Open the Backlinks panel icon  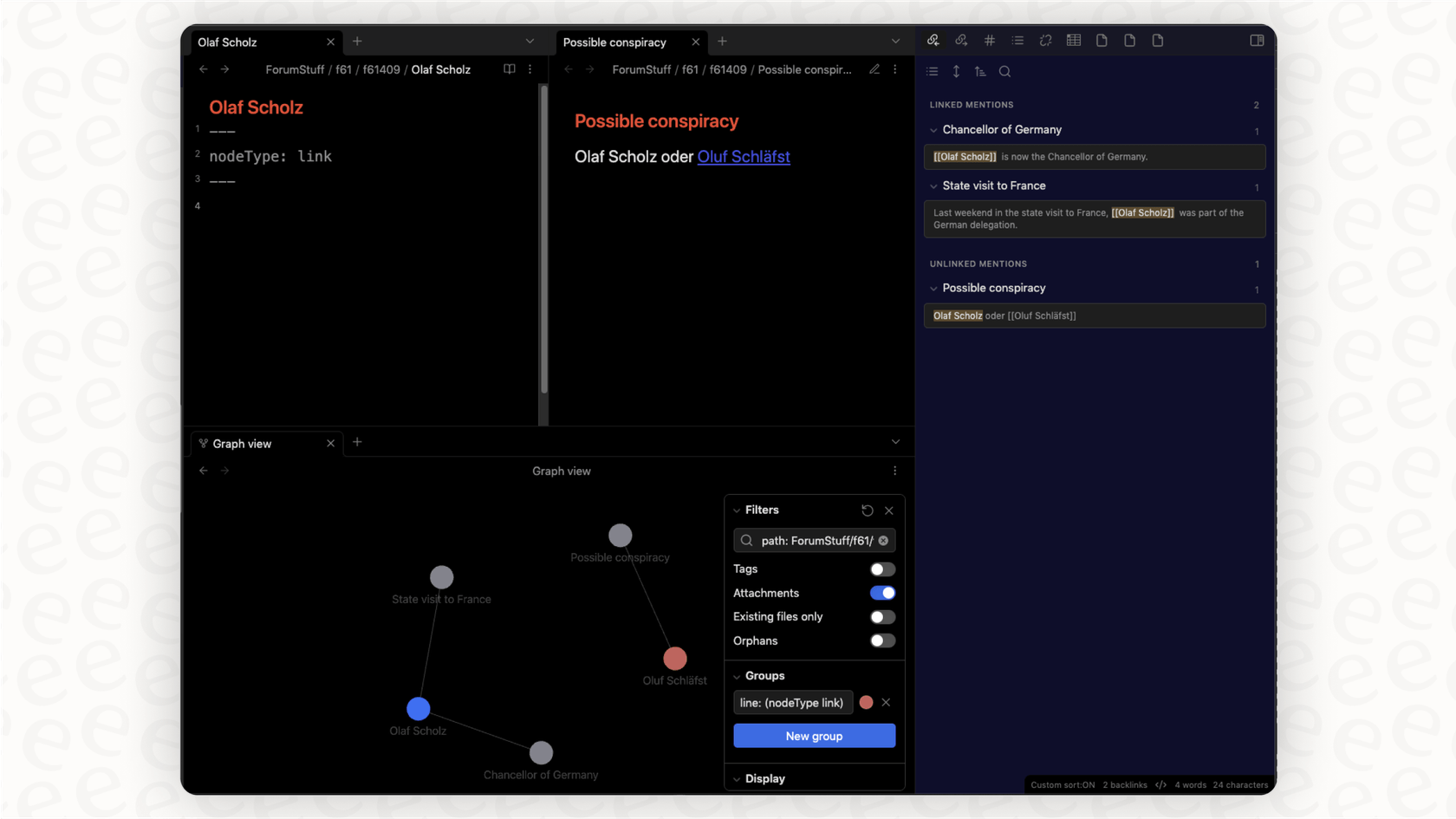(x=933, y=40)
